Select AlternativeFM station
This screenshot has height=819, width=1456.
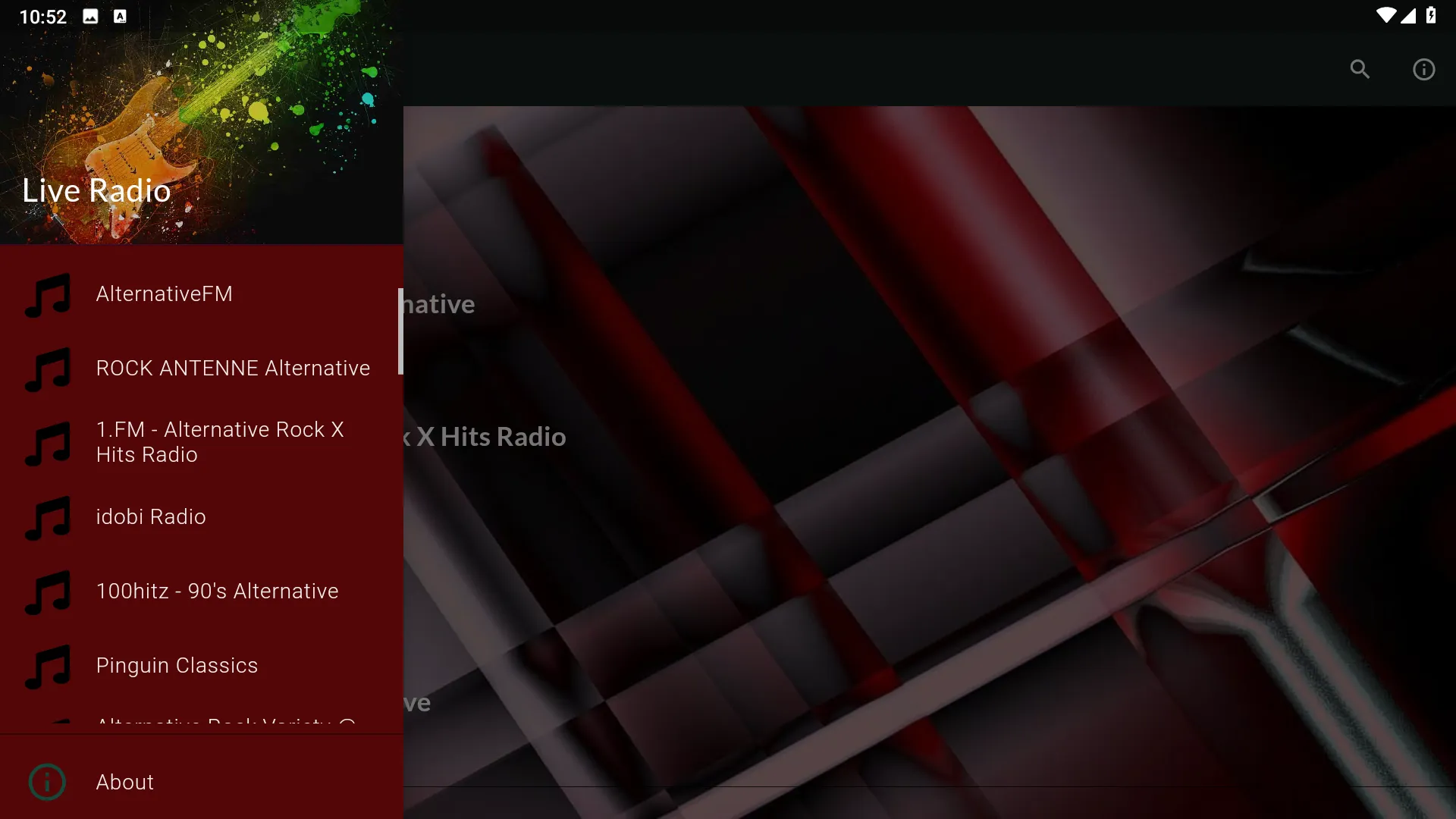(201, 294)
